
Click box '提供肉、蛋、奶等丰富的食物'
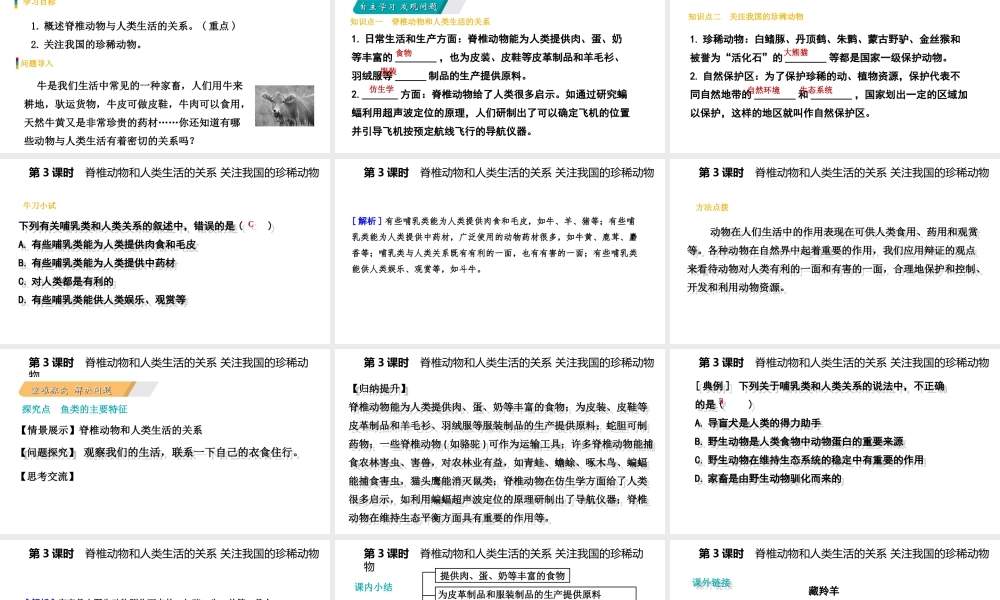[x=503, y=576]
